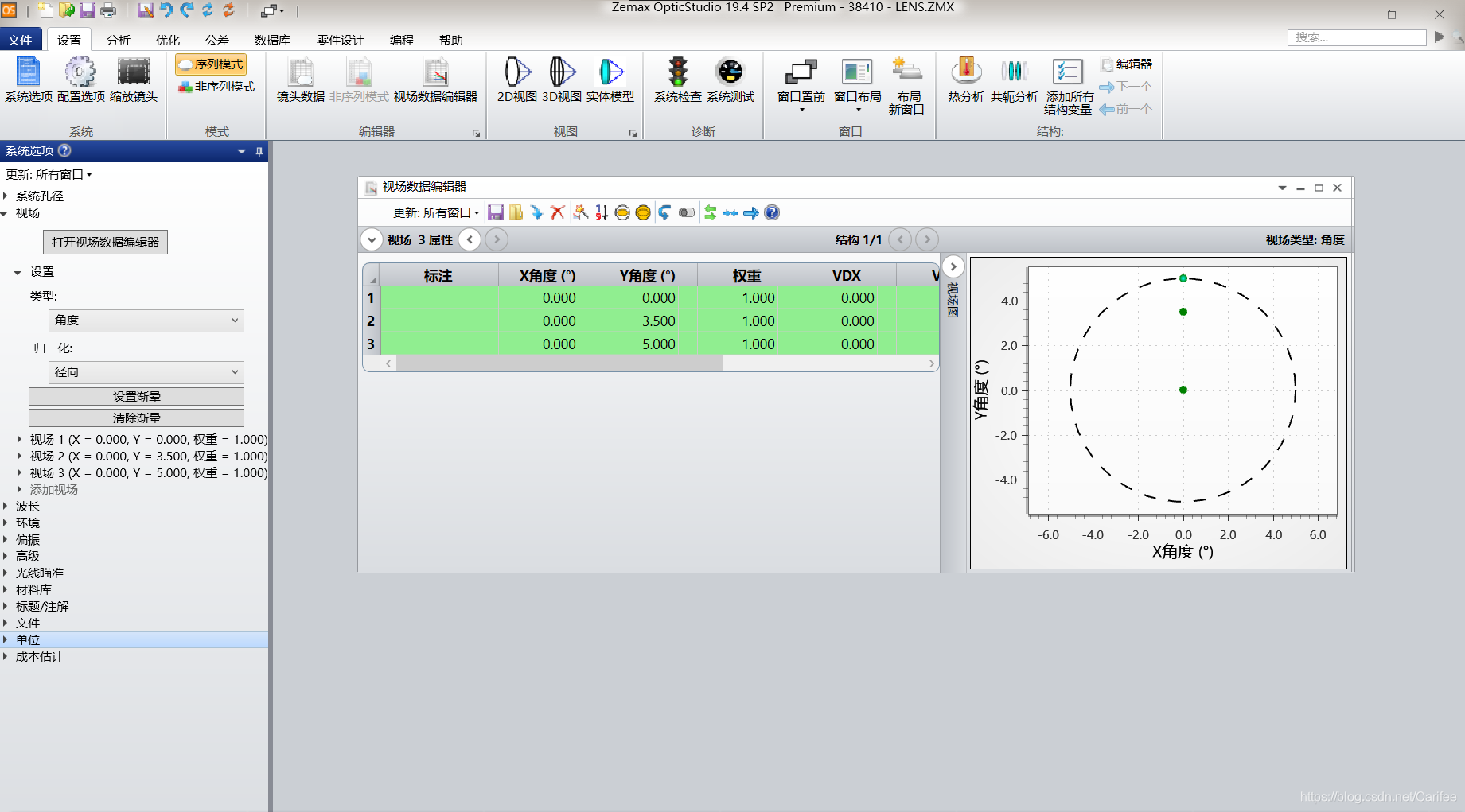
Task: Click the 缩放镜头 (Scale Lens) icon
Action: pos(134,80)
